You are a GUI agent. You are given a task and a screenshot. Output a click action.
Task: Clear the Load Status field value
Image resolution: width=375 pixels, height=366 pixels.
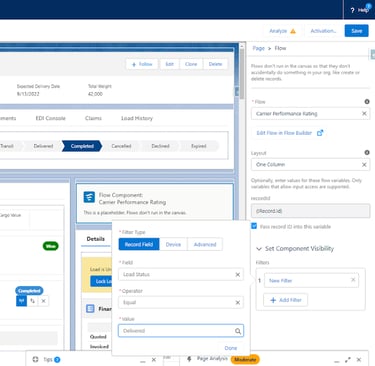click(x=238, y=275)
